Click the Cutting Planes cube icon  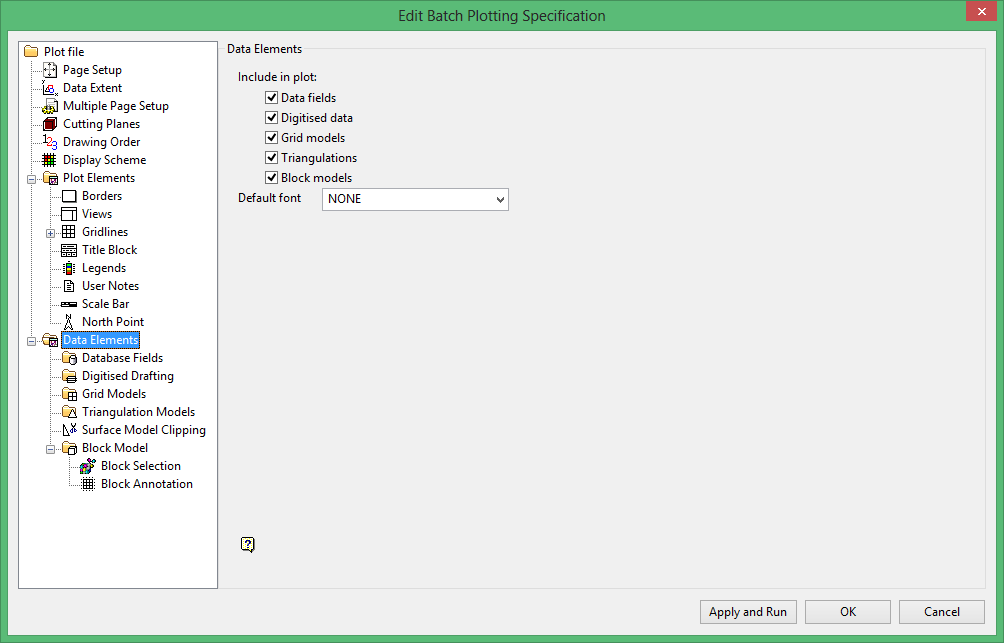tap(50, 124)
